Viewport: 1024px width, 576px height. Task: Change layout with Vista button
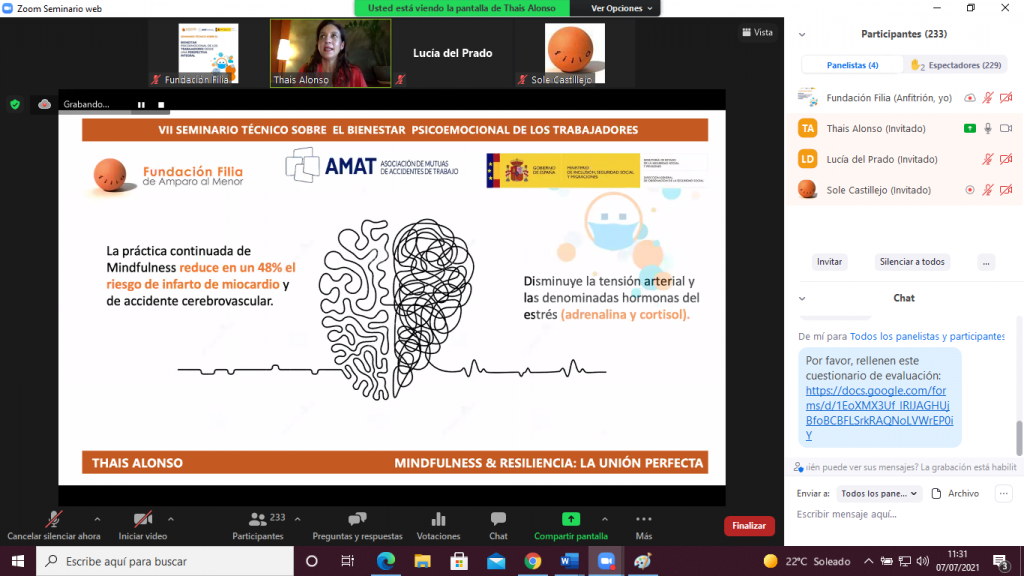pos(758,32)
